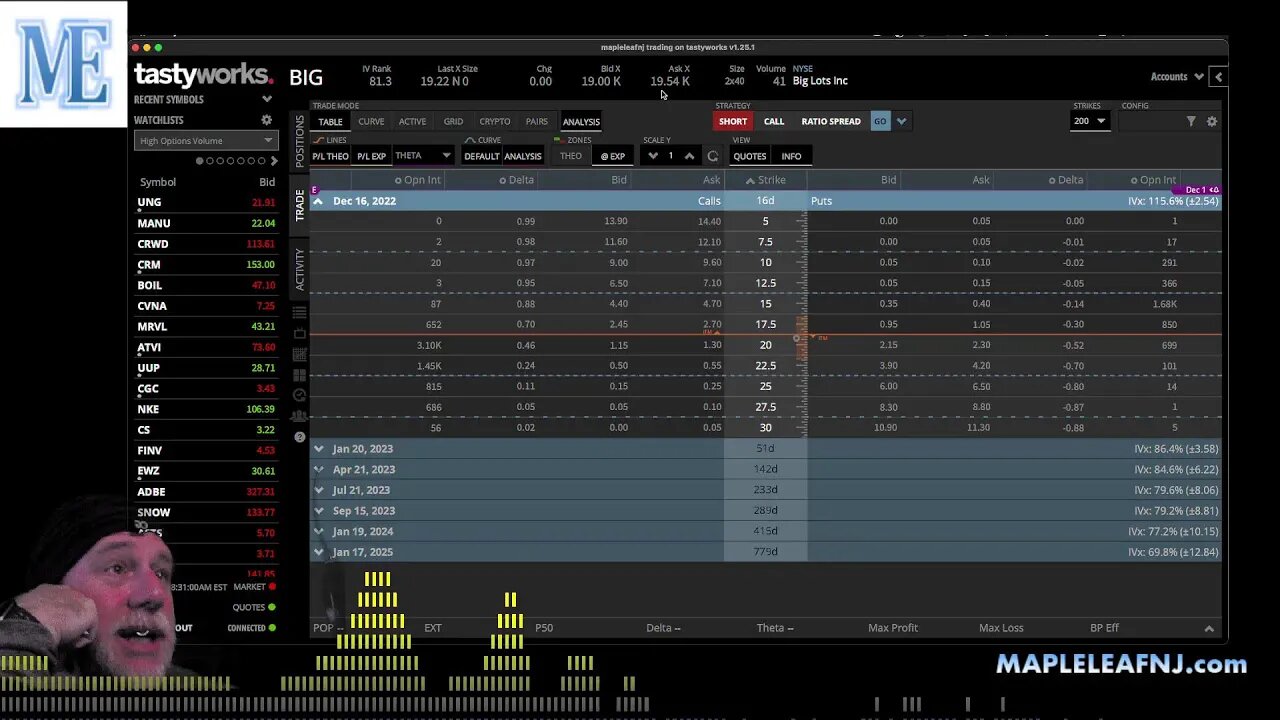
Task: Switch to the CRYPTO trade mode tab
Action: [494, 122]
